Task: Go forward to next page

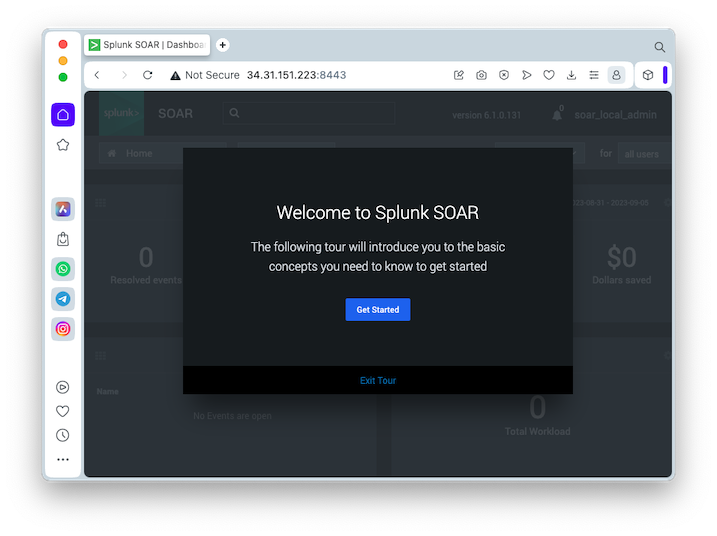Action: coord(124,75)
